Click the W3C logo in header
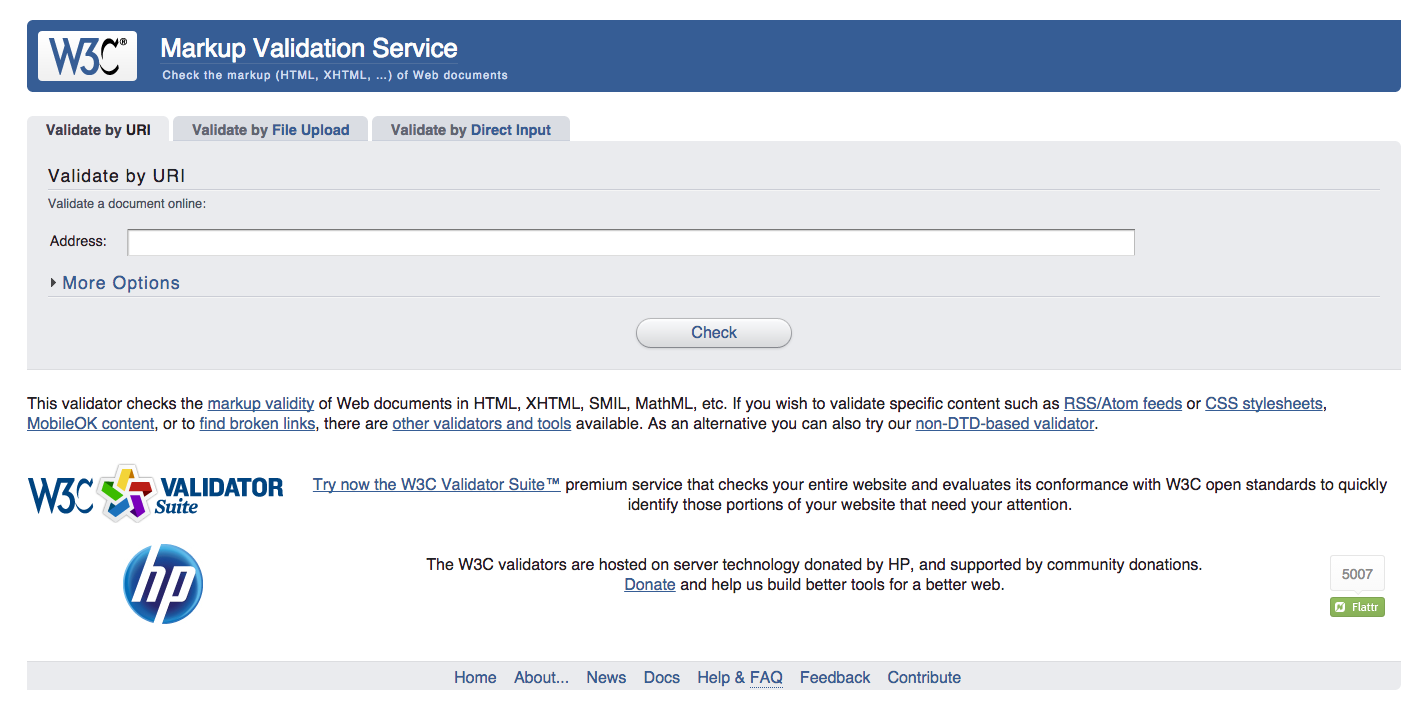Viewport: 1427px width, 702px height. (87, 56)
